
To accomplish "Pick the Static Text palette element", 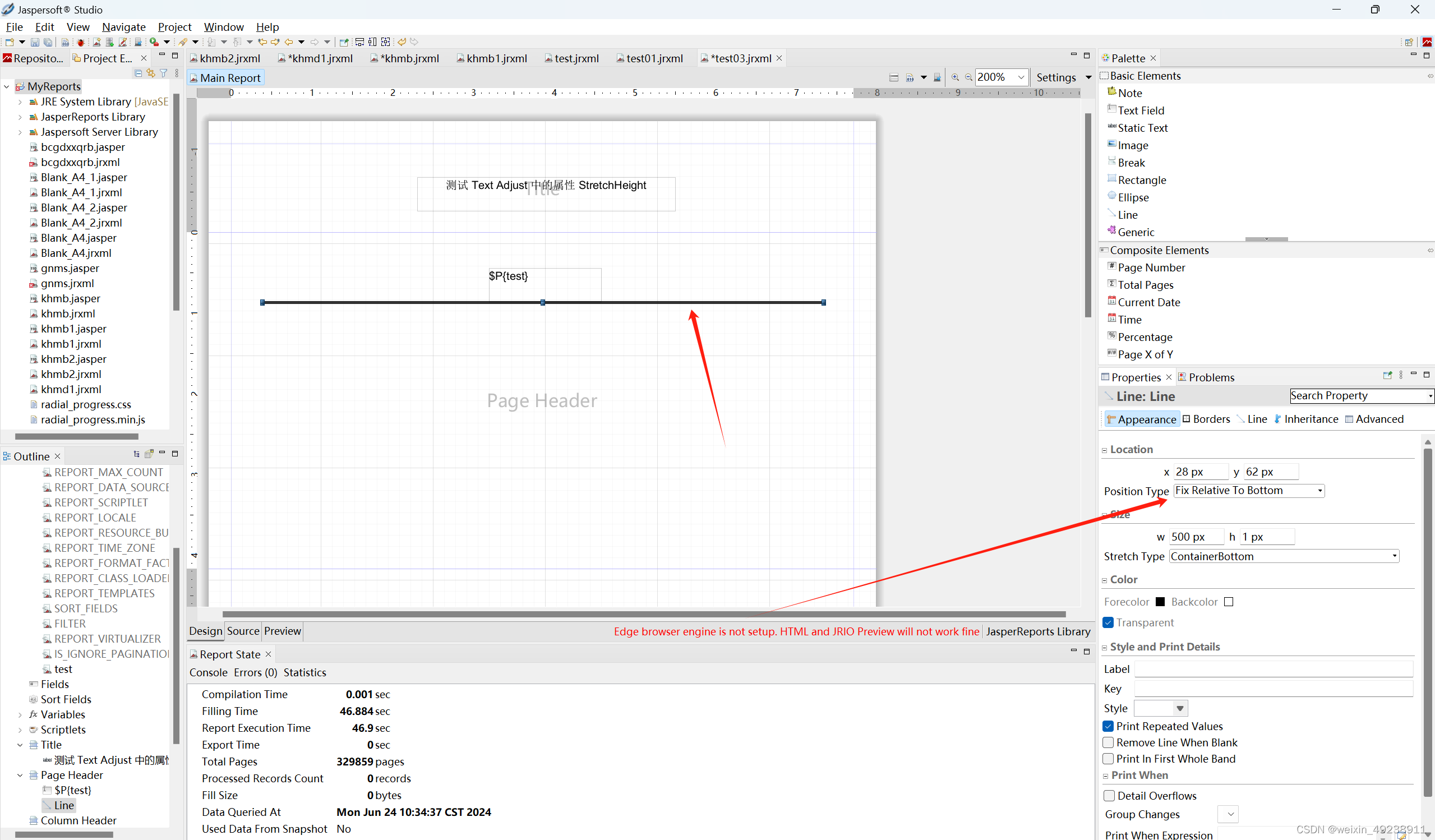I will click(1142, 128).
